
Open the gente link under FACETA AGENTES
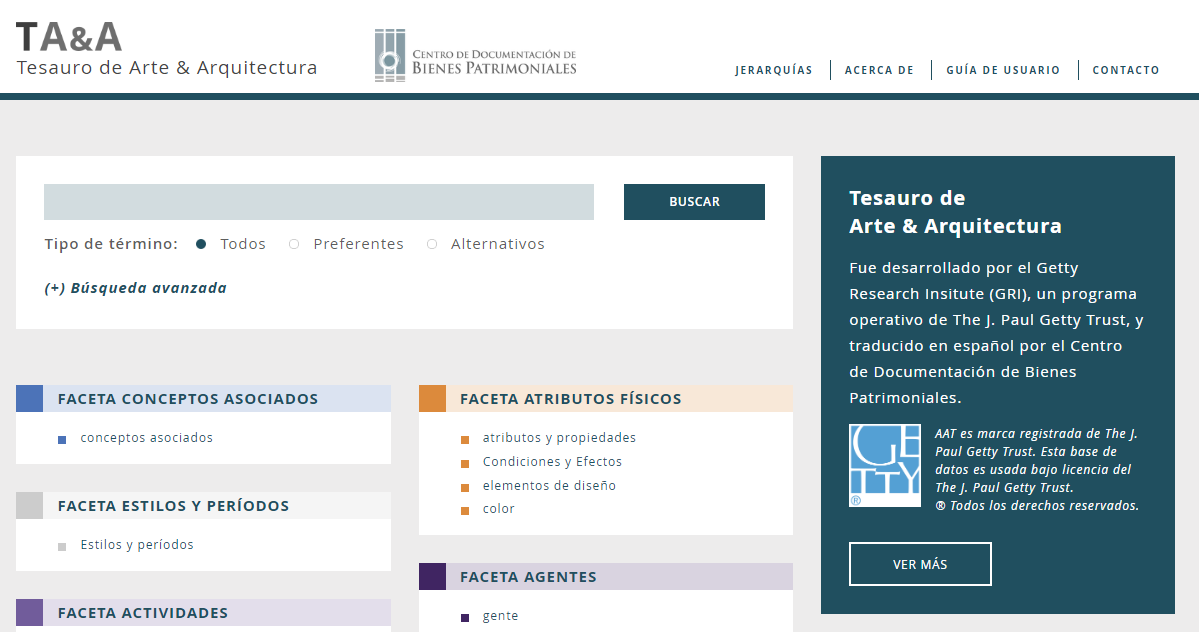[500, 615]
